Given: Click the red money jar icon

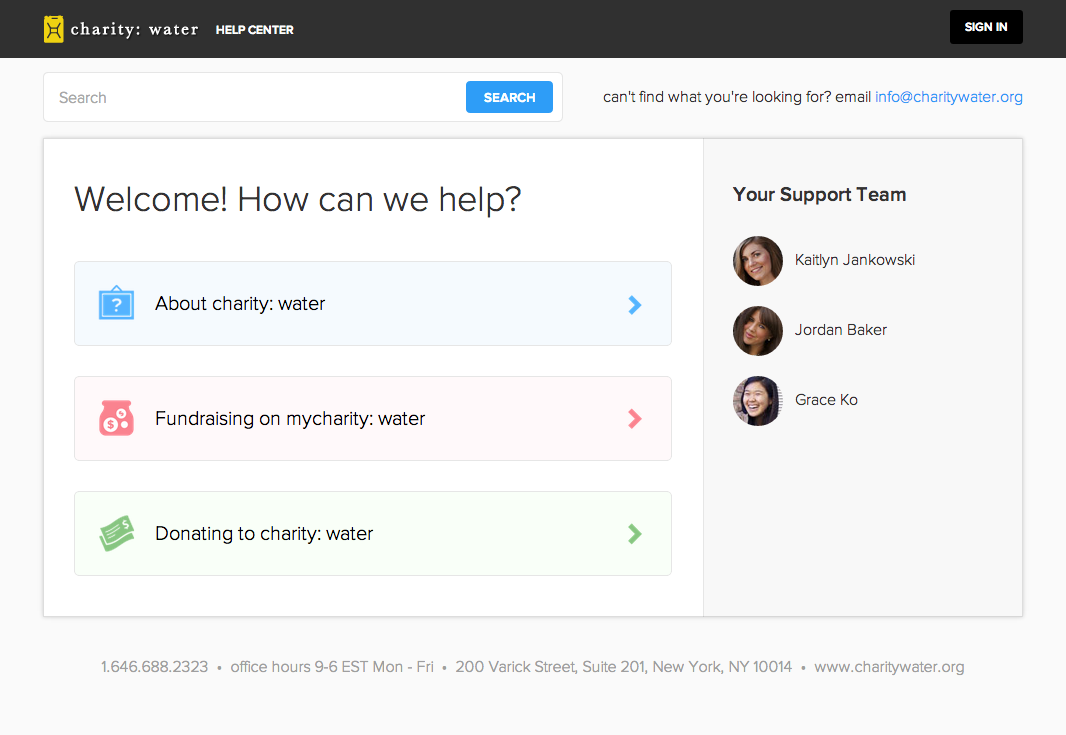Looking at the screenshot, I should coord(116,417).
